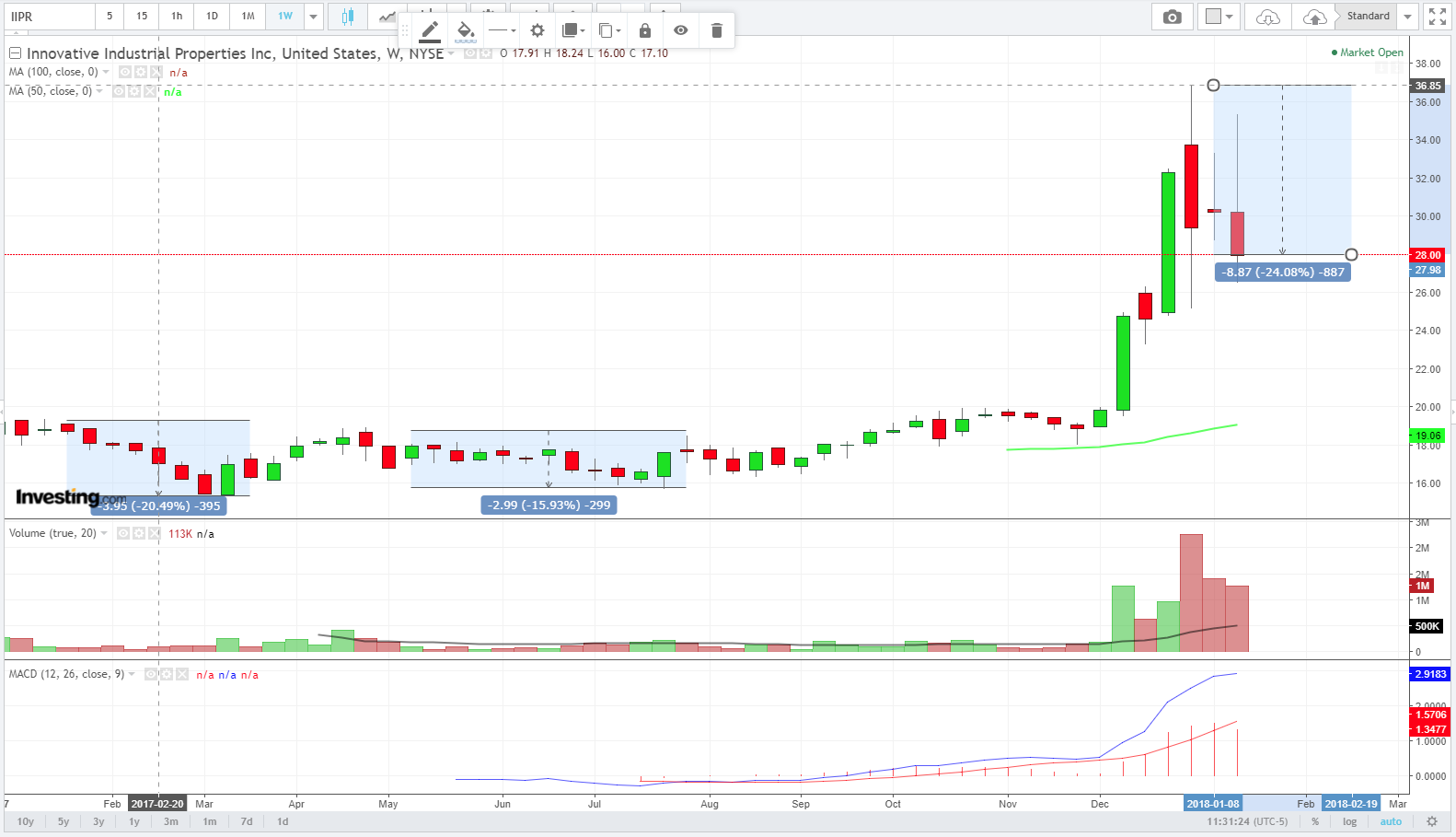Switch to the 1D interval
This screenshot has height=837, width=1456.
(212, 17)
